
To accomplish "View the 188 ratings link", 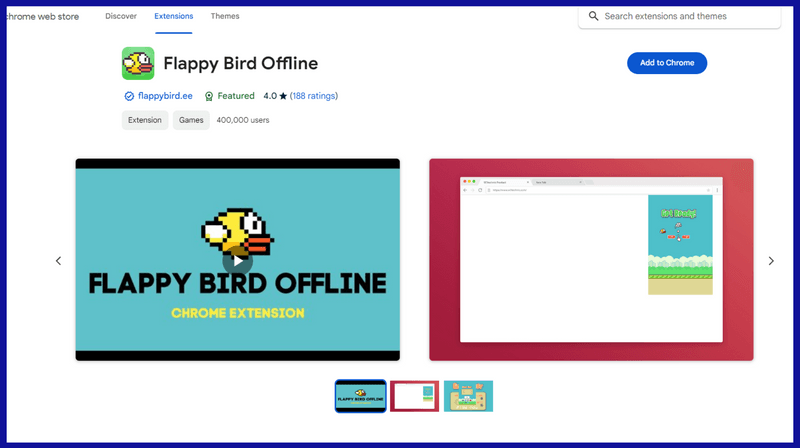I will click(x=313, y=96).
